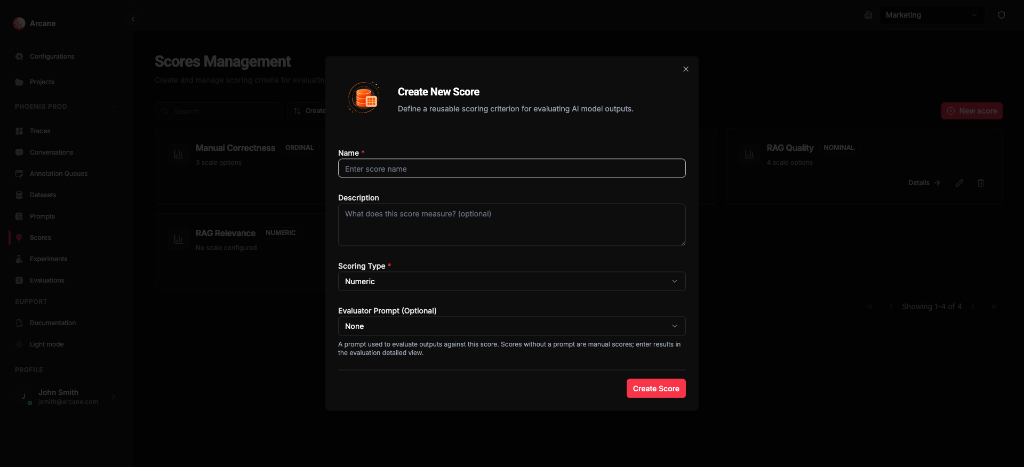Click the RAG Relevance chart icon

(177, 239)
